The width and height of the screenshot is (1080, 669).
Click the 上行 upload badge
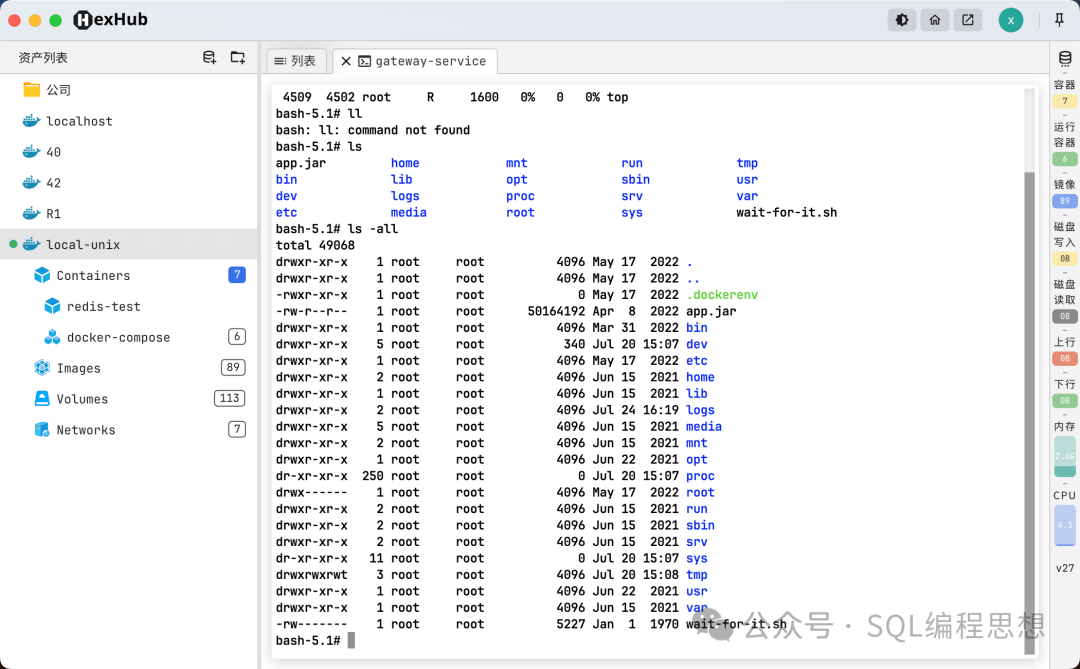1065,358
